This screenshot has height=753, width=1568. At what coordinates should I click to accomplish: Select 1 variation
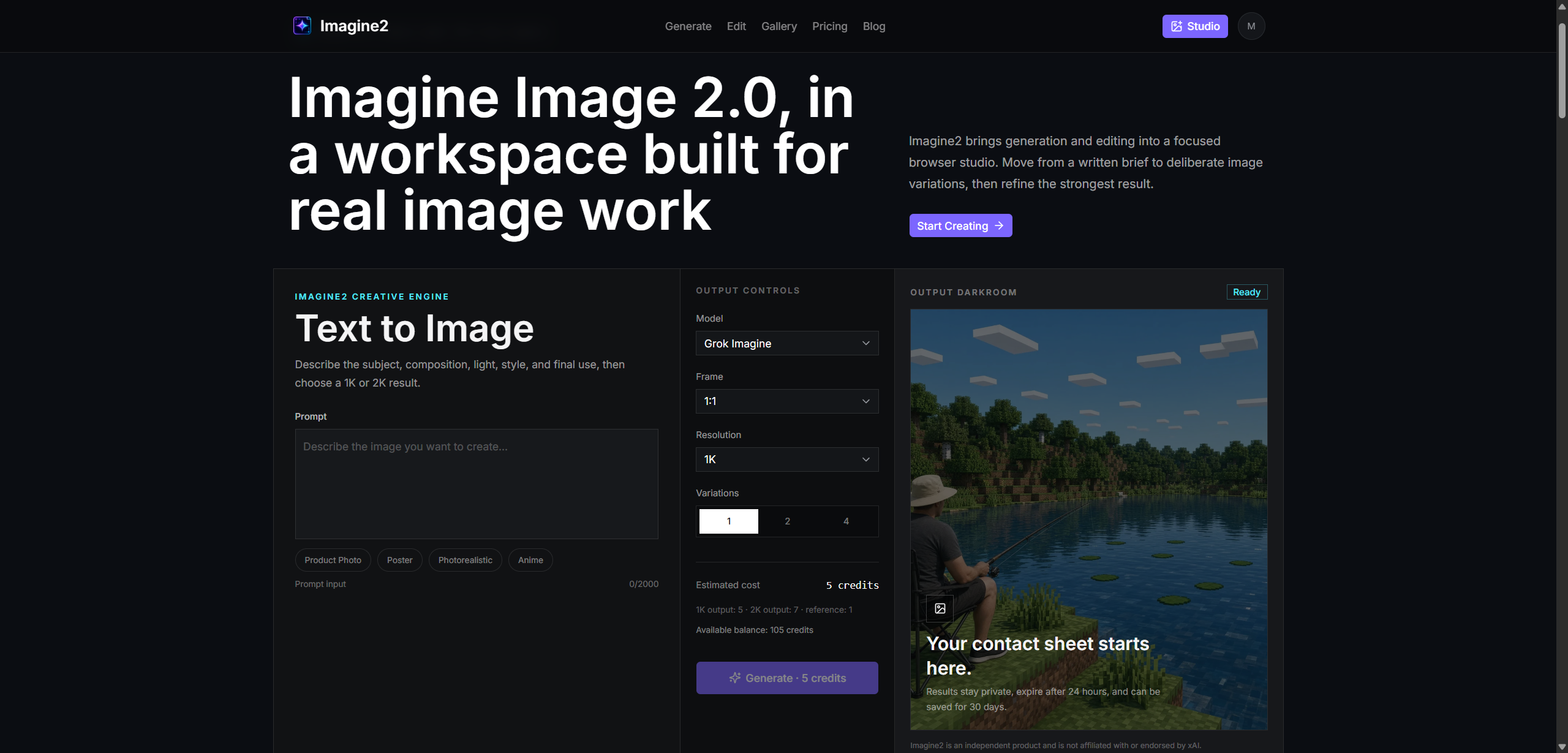coord(729,521)
